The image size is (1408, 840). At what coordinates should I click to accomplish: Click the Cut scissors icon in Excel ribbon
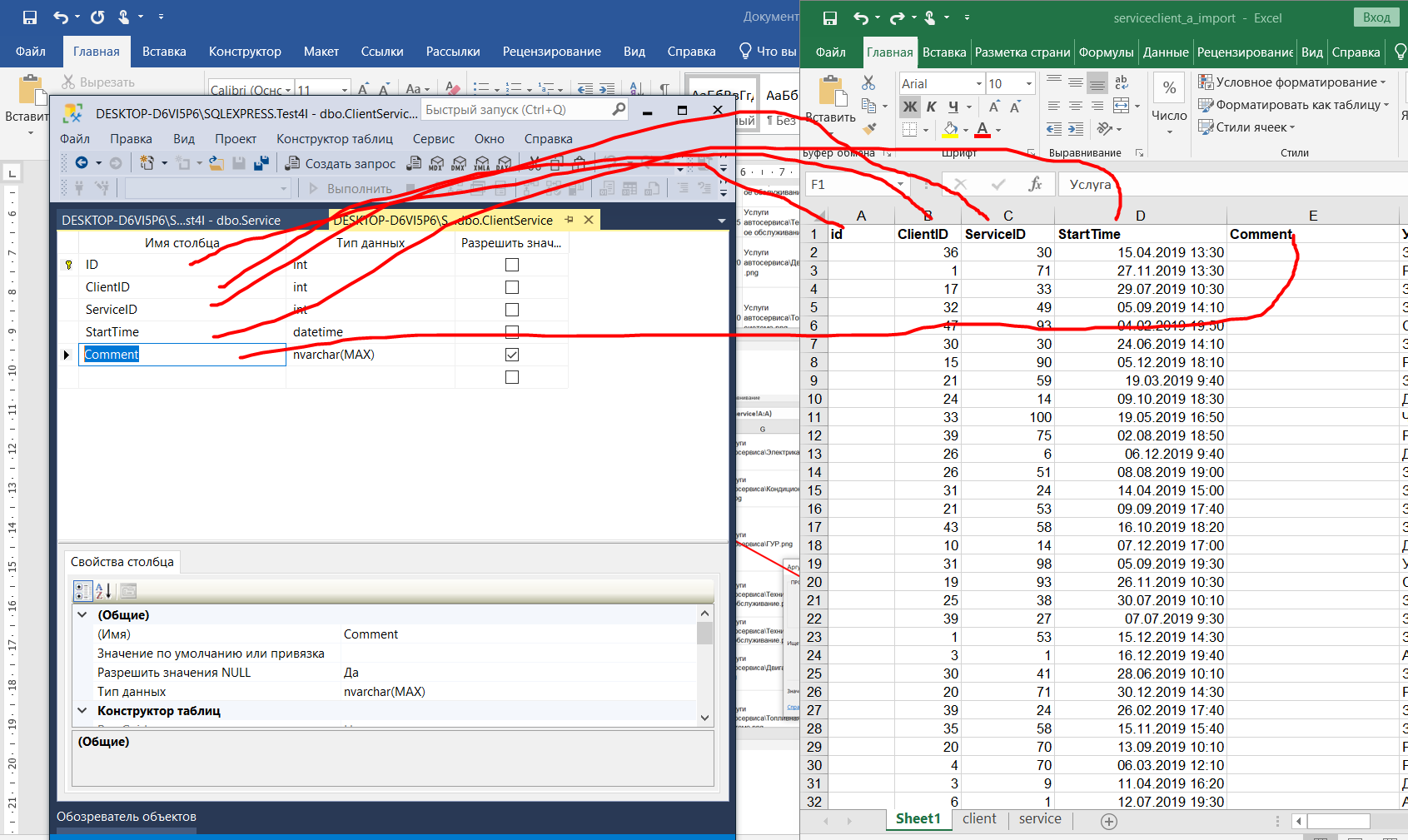coord(868,82)
